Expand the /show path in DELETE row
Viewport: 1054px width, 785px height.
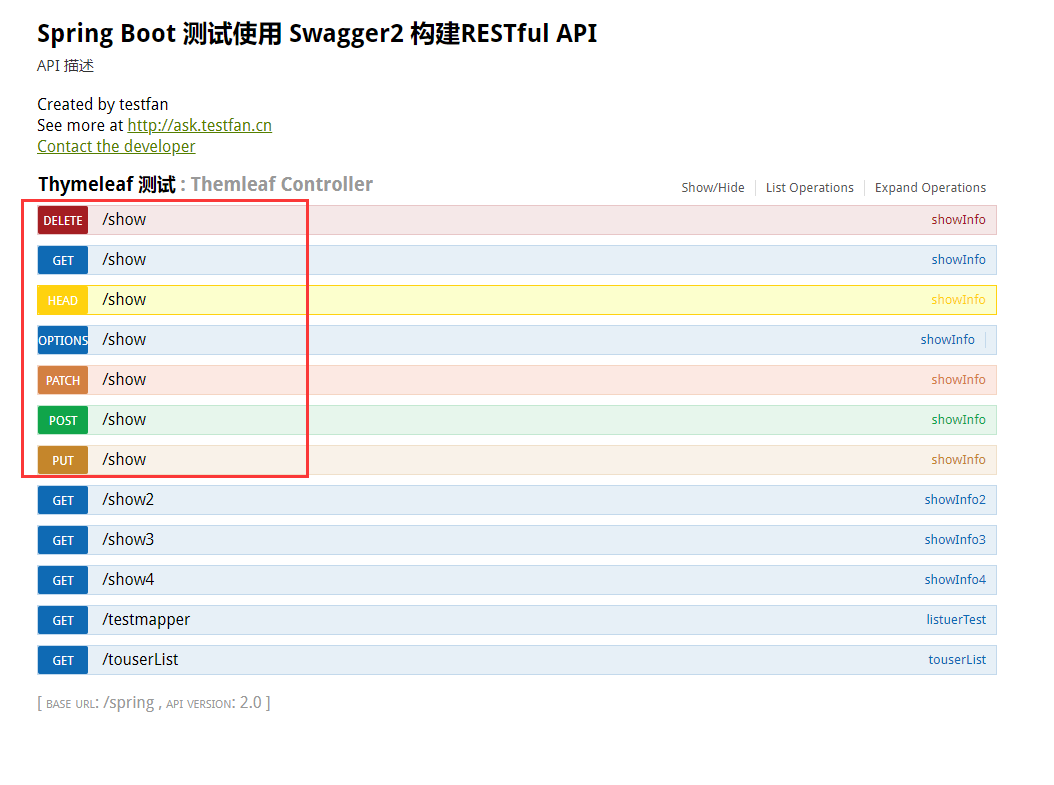tap(124, 220)
